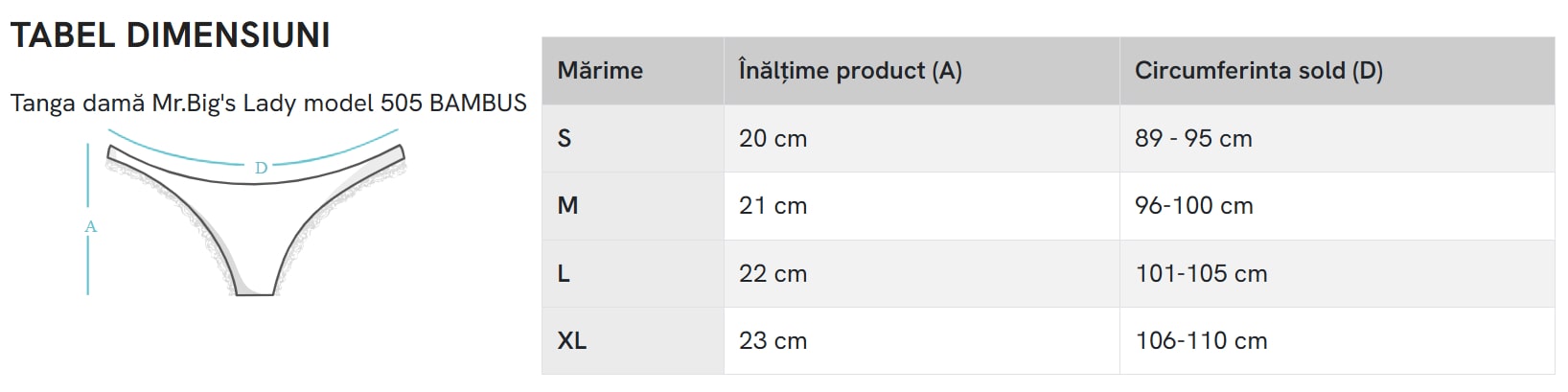This screenshot has height=392, width=1568.
Task: Click the TABEL DIMENSIUNI heading
Action: 170,35
